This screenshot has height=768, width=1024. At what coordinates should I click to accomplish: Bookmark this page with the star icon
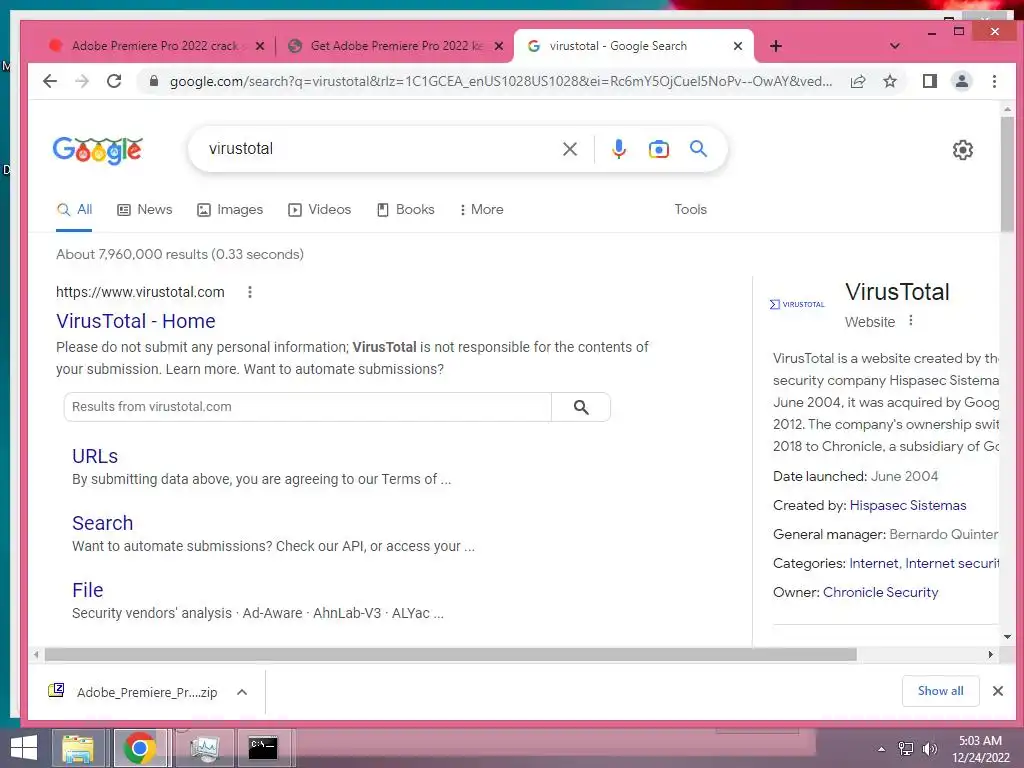point(890,81)
